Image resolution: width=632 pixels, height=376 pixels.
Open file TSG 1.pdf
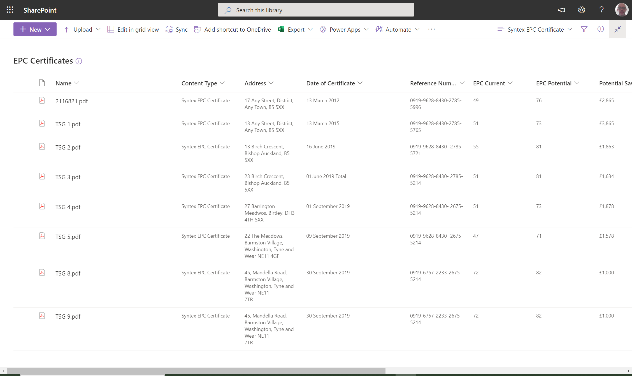tap(68, 124)
